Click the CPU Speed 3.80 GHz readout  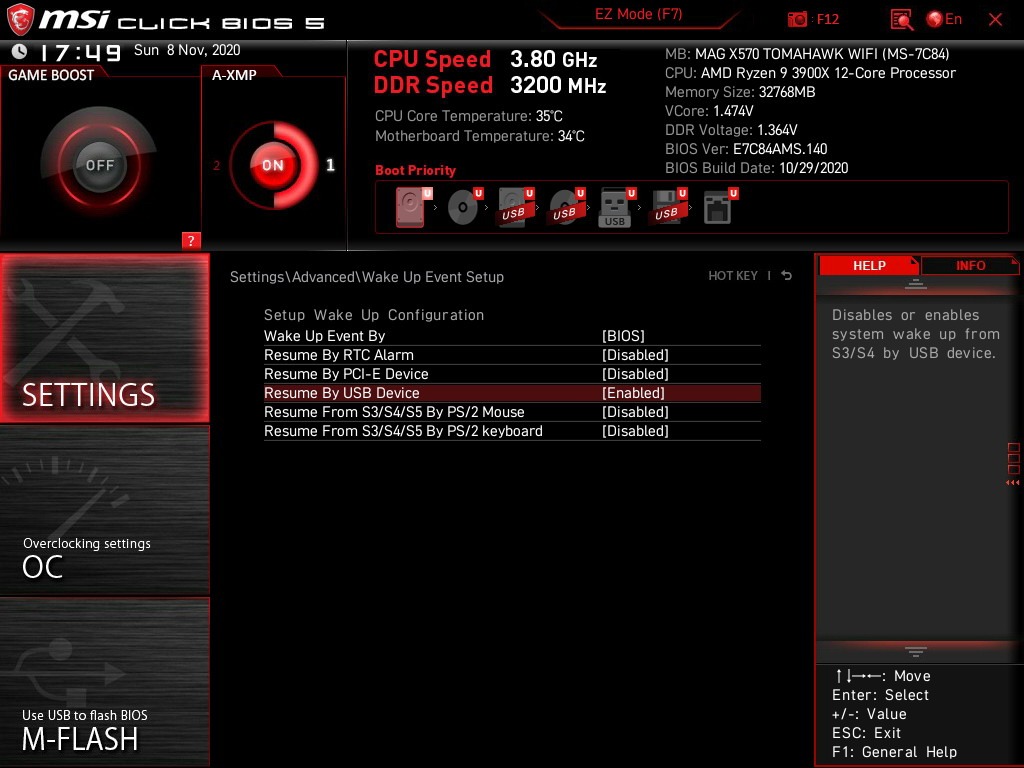(485, 59)
